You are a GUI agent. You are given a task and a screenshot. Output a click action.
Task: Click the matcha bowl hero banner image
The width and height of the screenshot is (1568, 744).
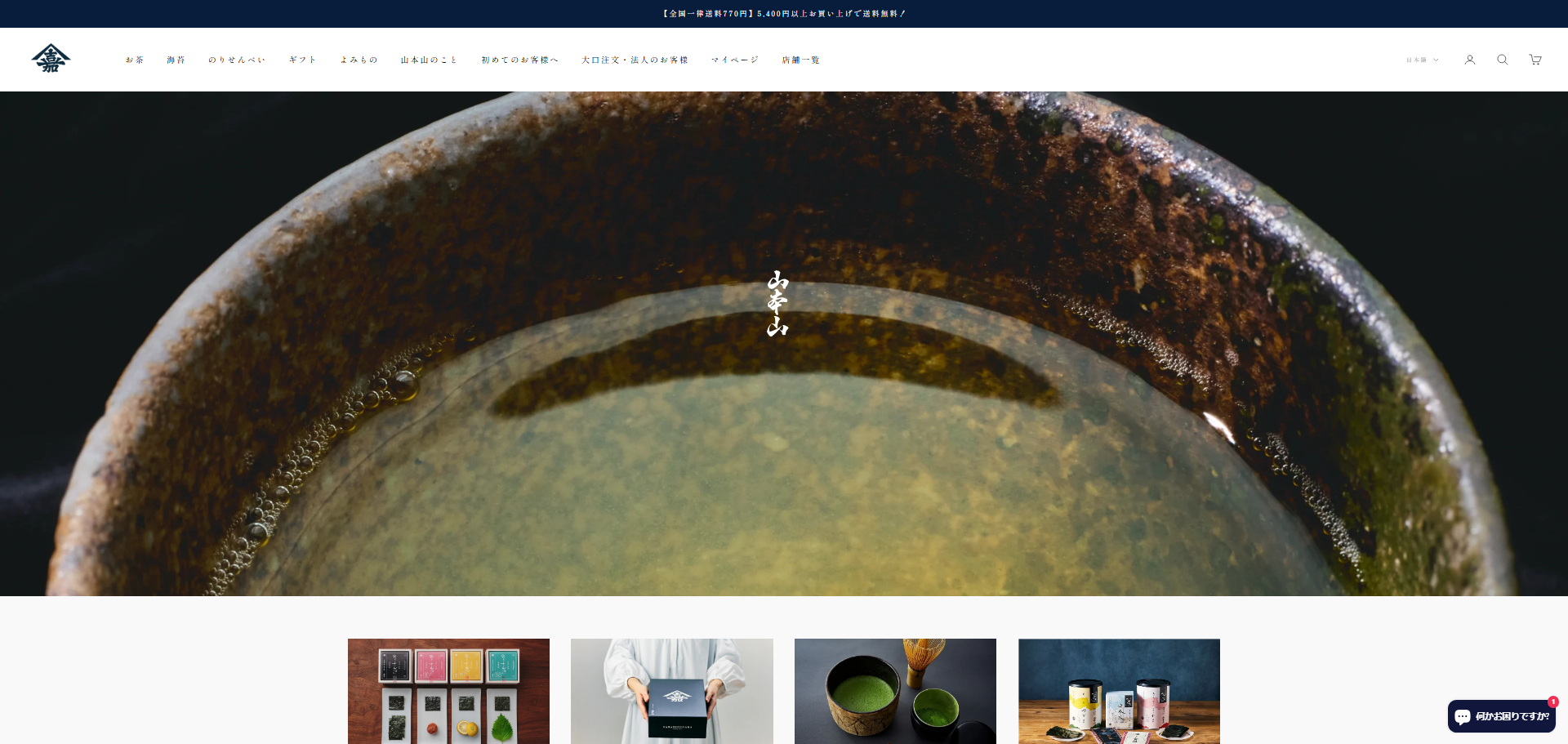pos(784,343)
